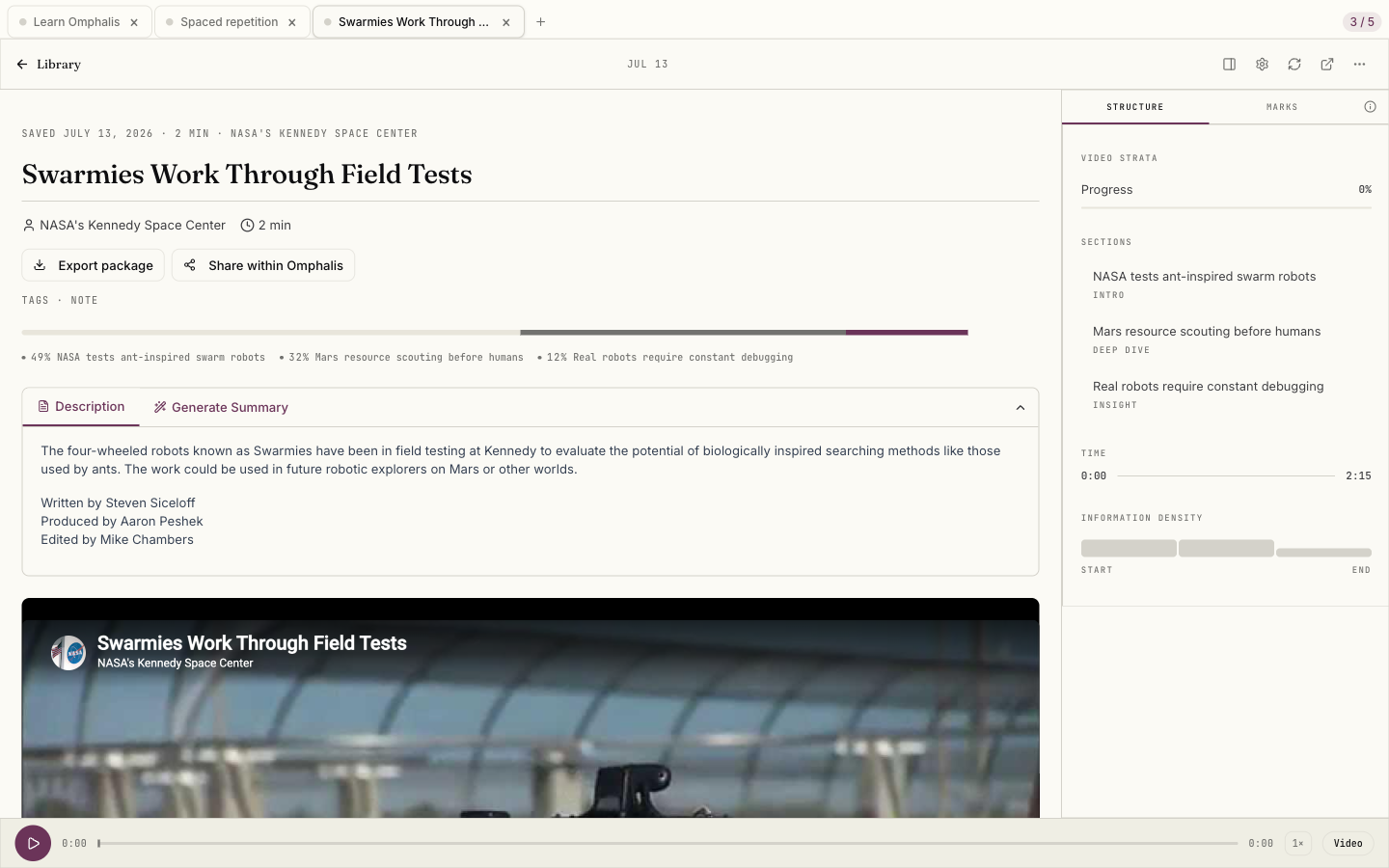Click the purple final strata segment
Image resolution: width=1389 pixels, height=868 pixels.
907,333
